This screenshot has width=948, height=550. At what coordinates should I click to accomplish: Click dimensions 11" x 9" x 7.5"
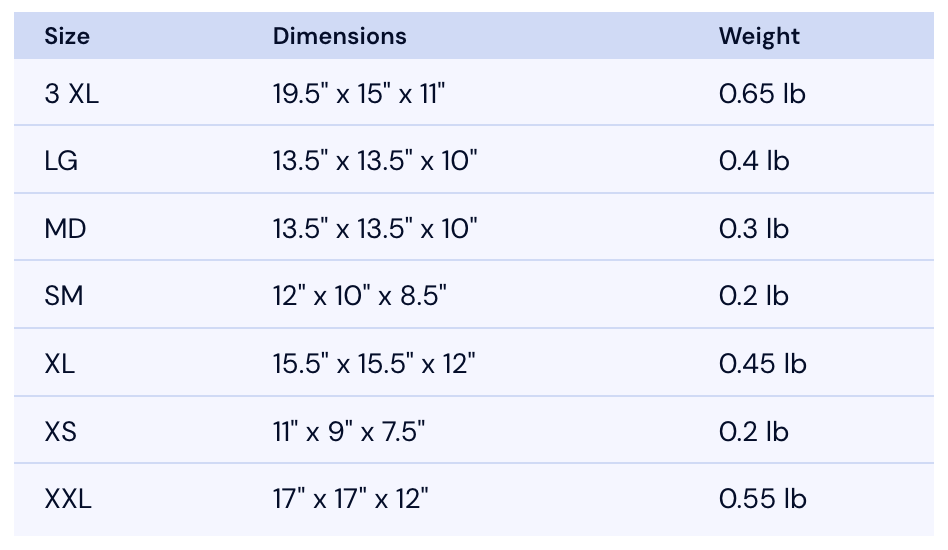click(x=349, y=432)
